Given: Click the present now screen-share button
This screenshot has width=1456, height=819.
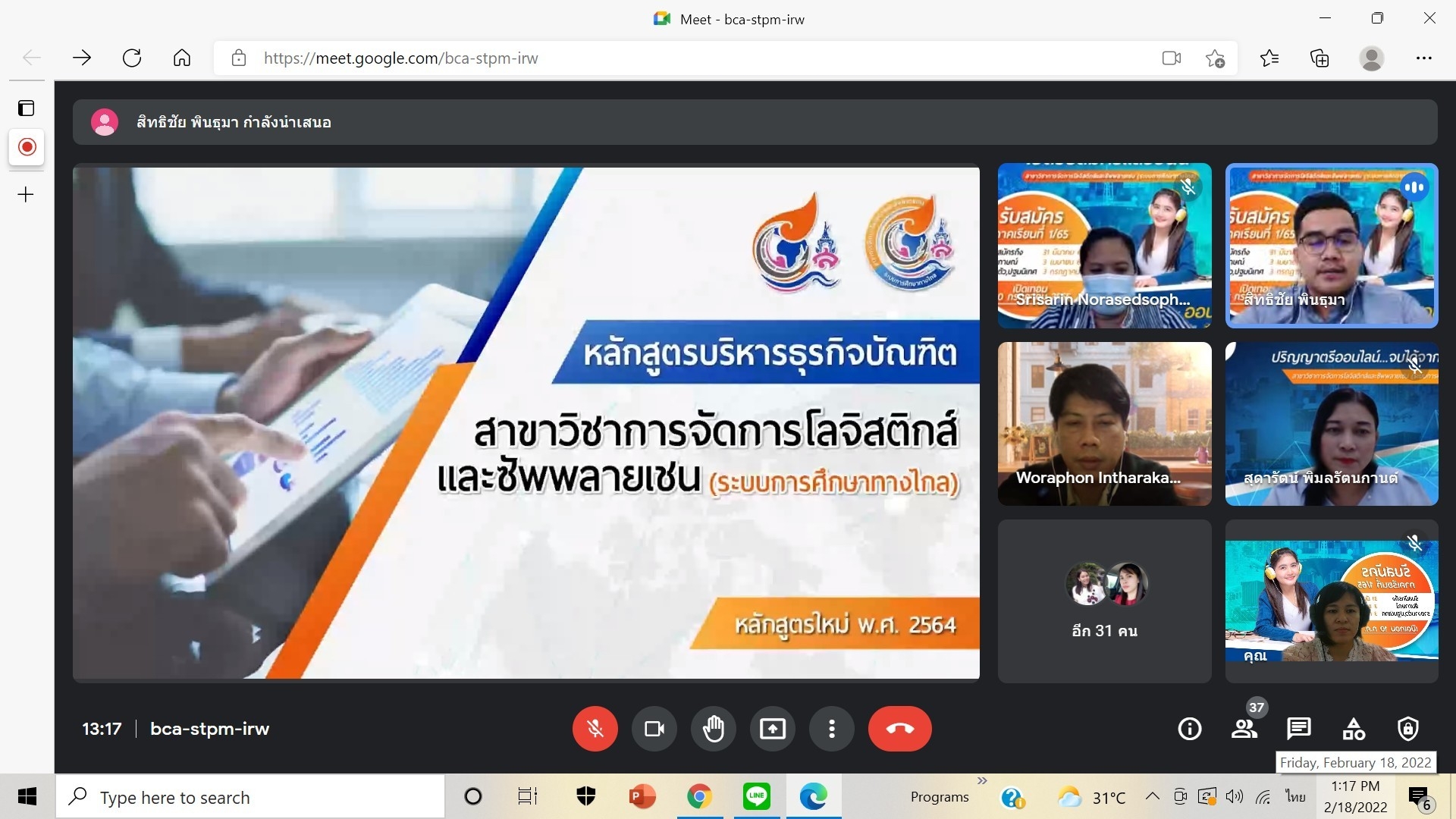Looking at the screenshot, I should (x=772, y=729).
